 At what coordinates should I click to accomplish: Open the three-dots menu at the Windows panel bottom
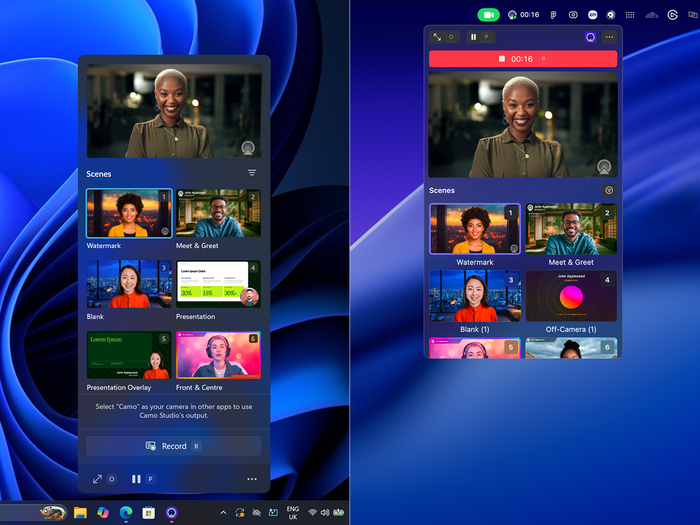(x=252, y=479)
